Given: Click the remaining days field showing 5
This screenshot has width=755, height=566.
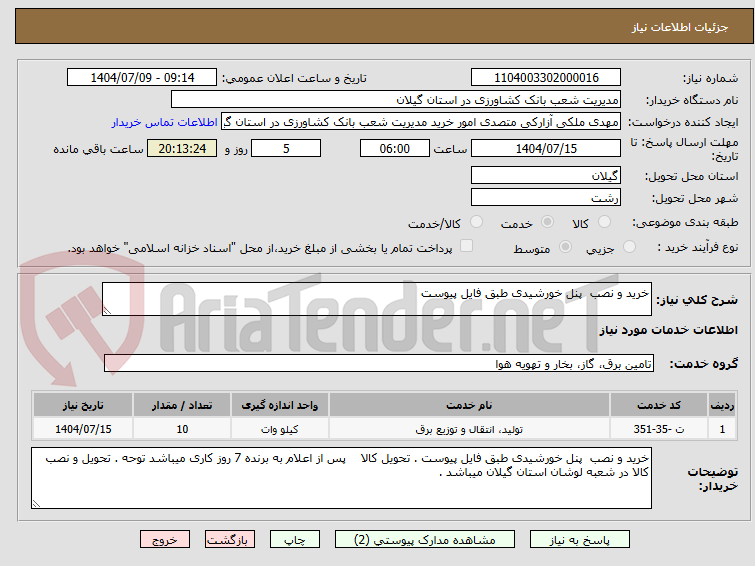Looking at the screenshot, I should pos(286,148).
